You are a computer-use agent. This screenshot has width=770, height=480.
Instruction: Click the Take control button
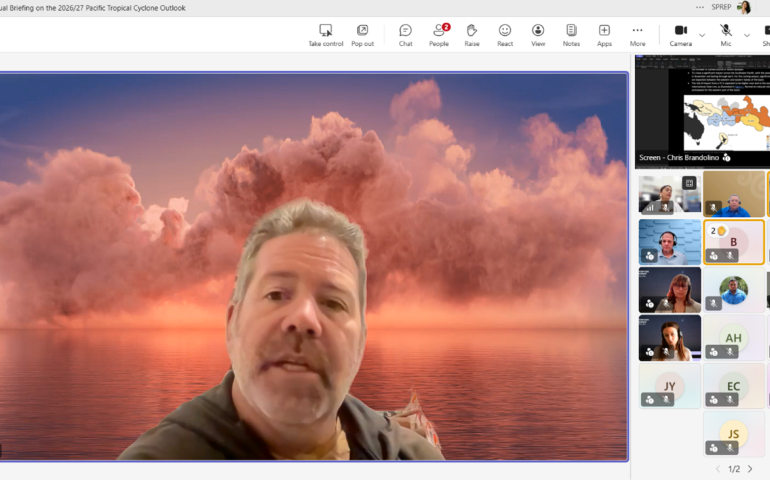[326, 35]
